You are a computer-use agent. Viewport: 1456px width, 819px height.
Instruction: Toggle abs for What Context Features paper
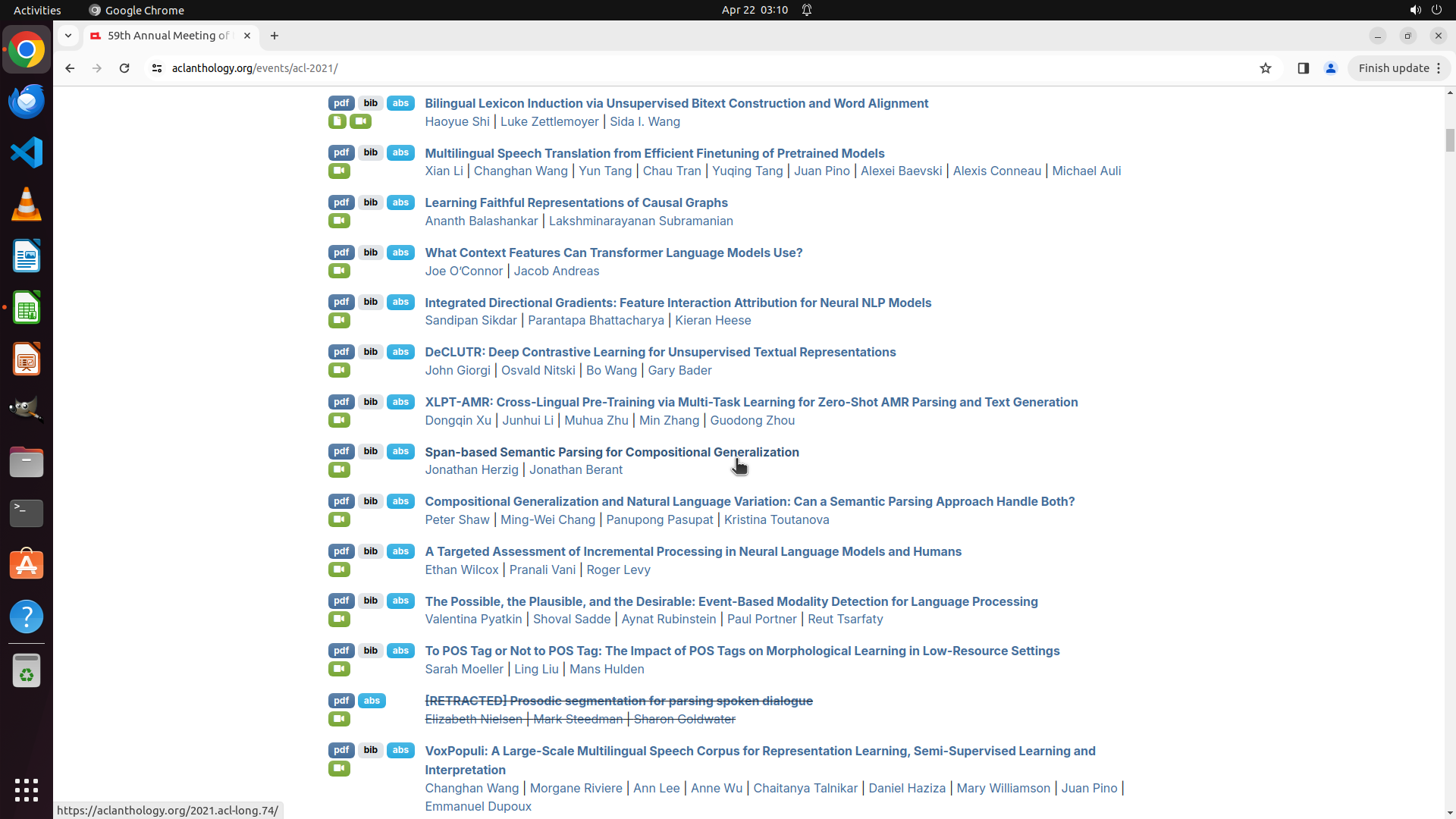tap(400, 253)
